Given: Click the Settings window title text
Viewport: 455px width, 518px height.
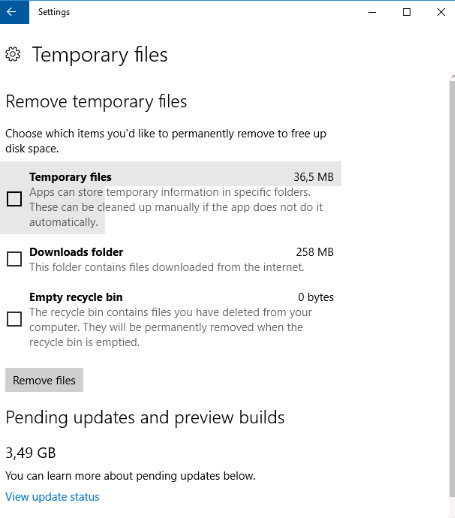Looking at the screenshot, I should (54, 12).
